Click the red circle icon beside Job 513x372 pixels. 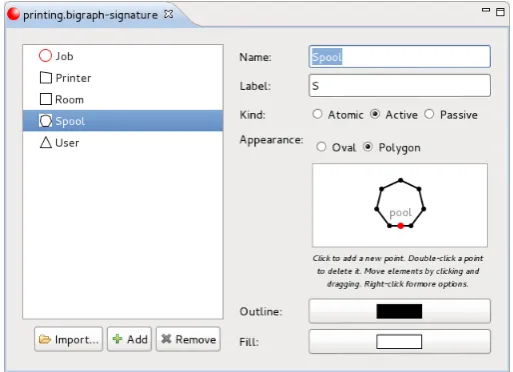tap(45, 56)
